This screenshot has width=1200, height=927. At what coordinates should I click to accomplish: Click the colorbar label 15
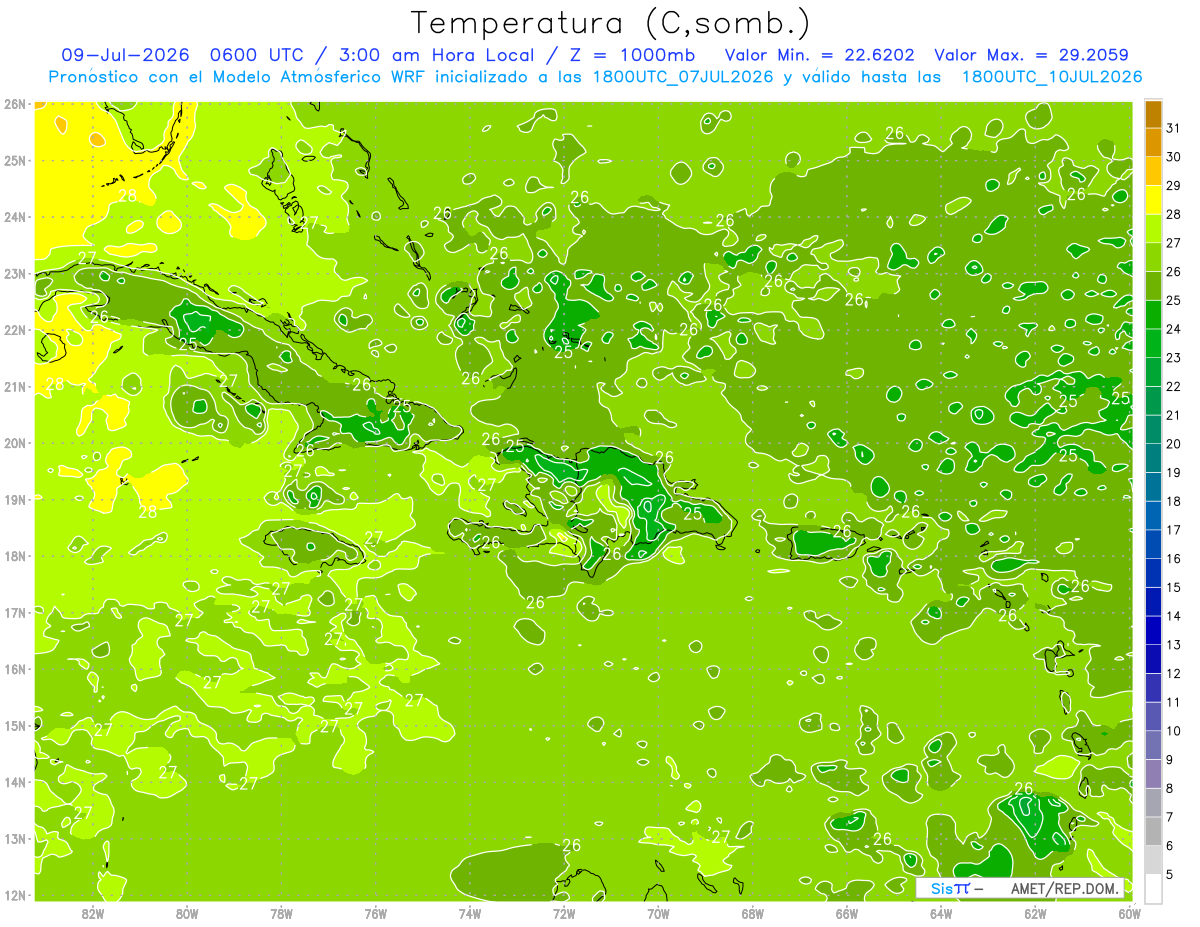pyautogui.click(x=1174, y=587)
